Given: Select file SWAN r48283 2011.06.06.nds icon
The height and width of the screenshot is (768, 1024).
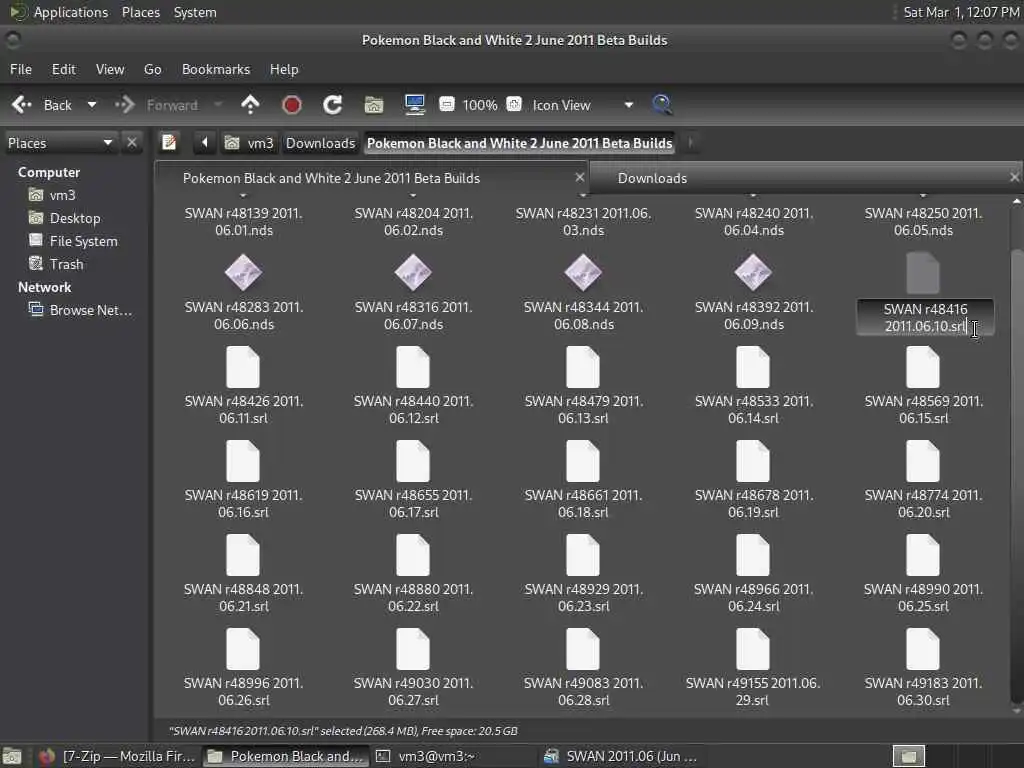Looking at the screenshot, I should coord(244,272).
